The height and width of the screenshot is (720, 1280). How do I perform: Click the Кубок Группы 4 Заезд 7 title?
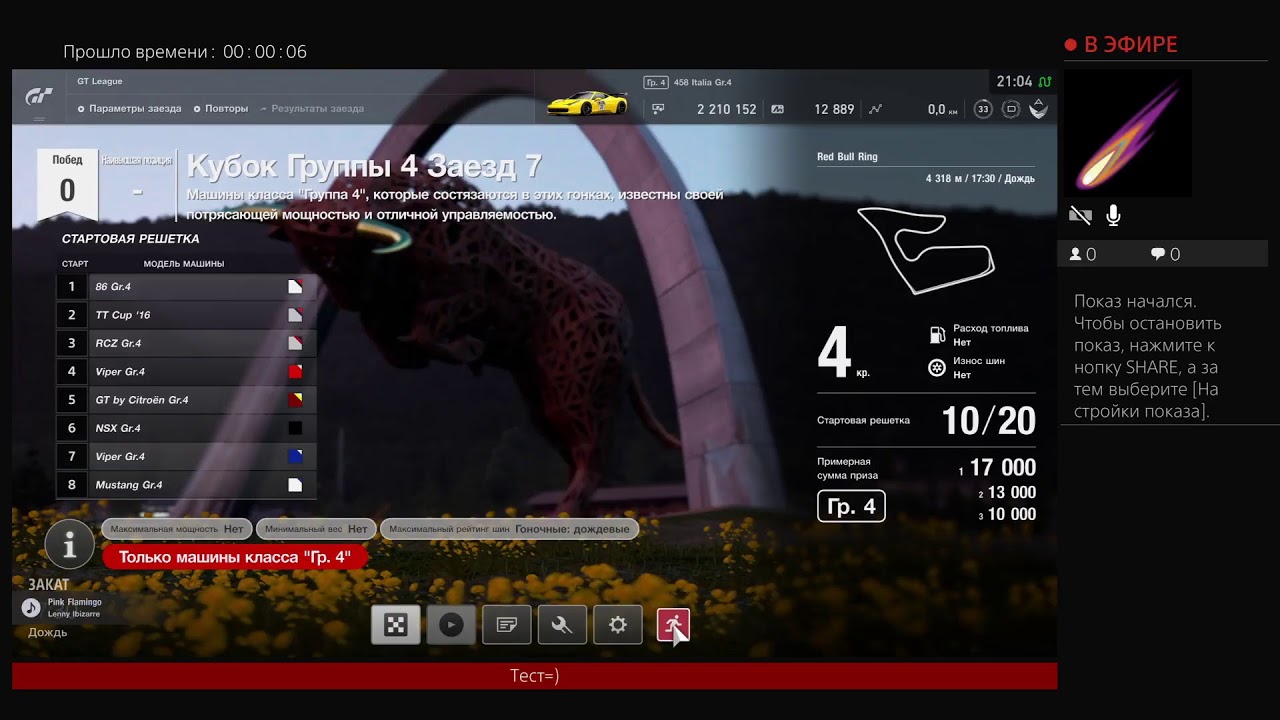click(x=364, y=165)
